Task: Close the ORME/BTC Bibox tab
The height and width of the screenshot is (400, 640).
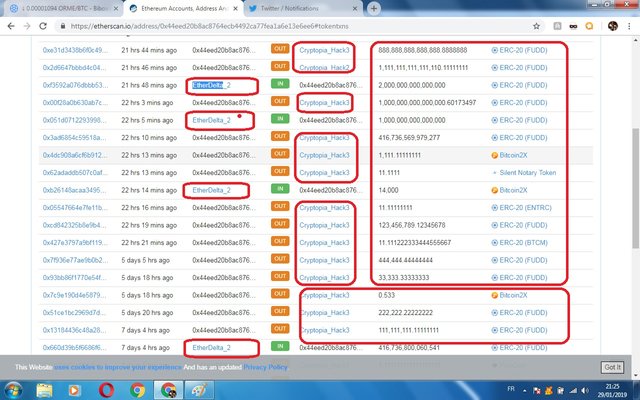Action: [116, 9]
